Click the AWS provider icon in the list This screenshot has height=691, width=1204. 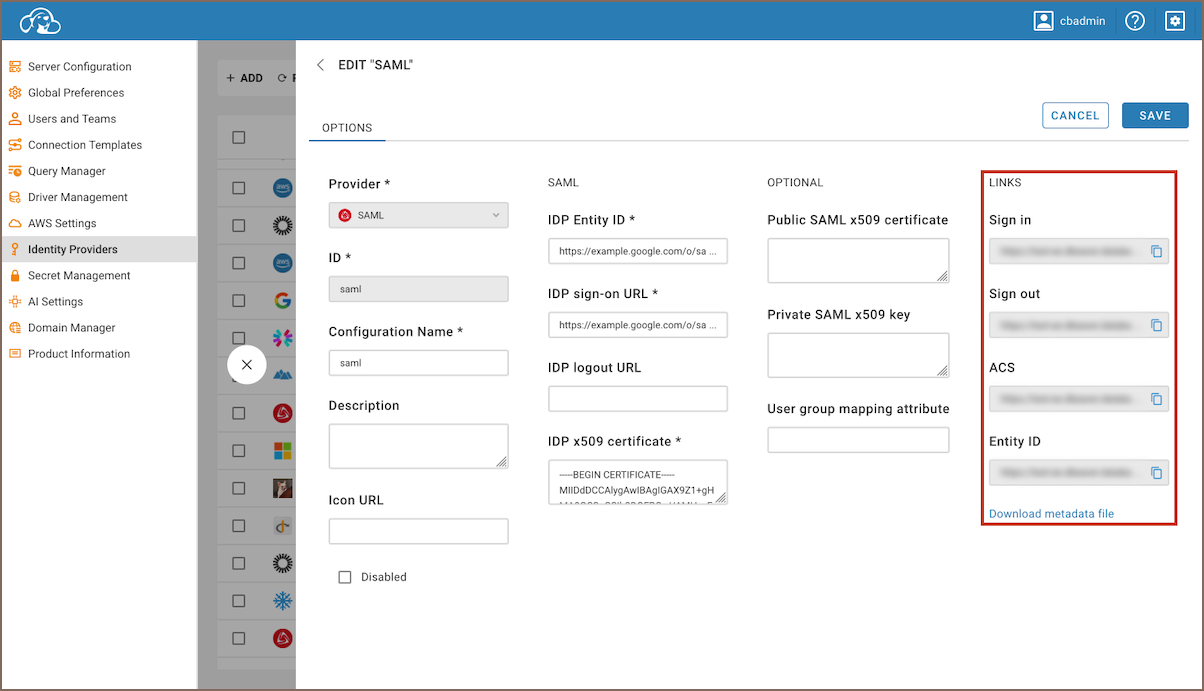coord(281,188)
